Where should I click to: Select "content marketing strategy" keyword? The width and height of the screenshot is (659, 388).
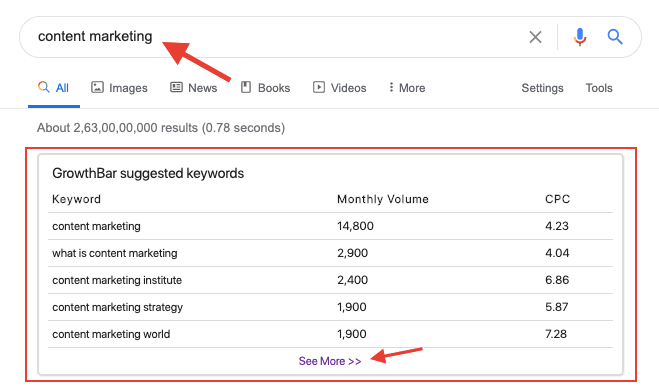tap(117, 307)
